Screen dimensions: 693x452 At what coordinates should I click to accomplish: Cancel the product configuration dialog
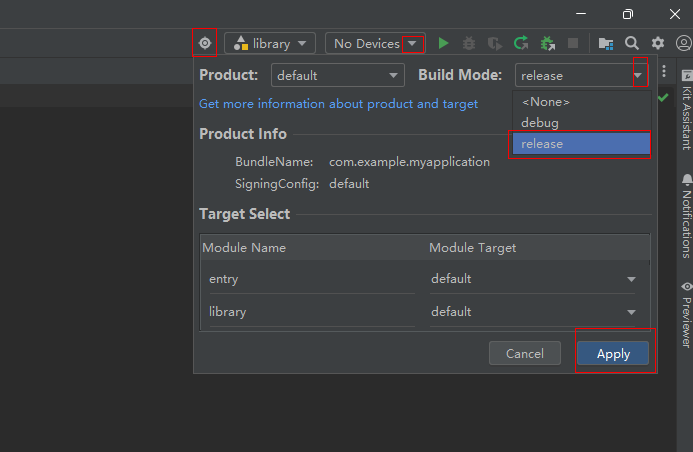click(525, 353)
